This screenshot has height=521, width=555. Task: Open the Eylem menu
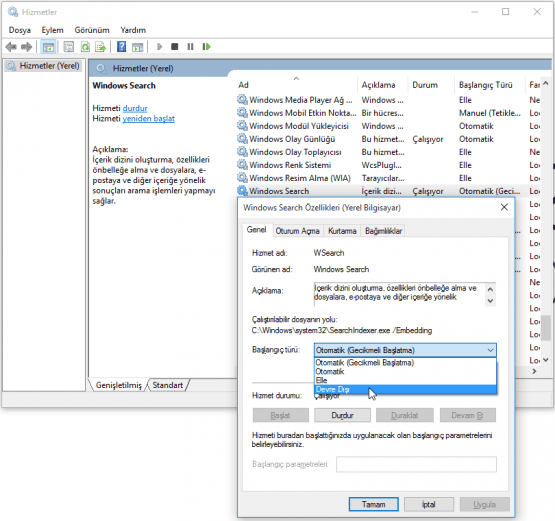tap(52, 30)
